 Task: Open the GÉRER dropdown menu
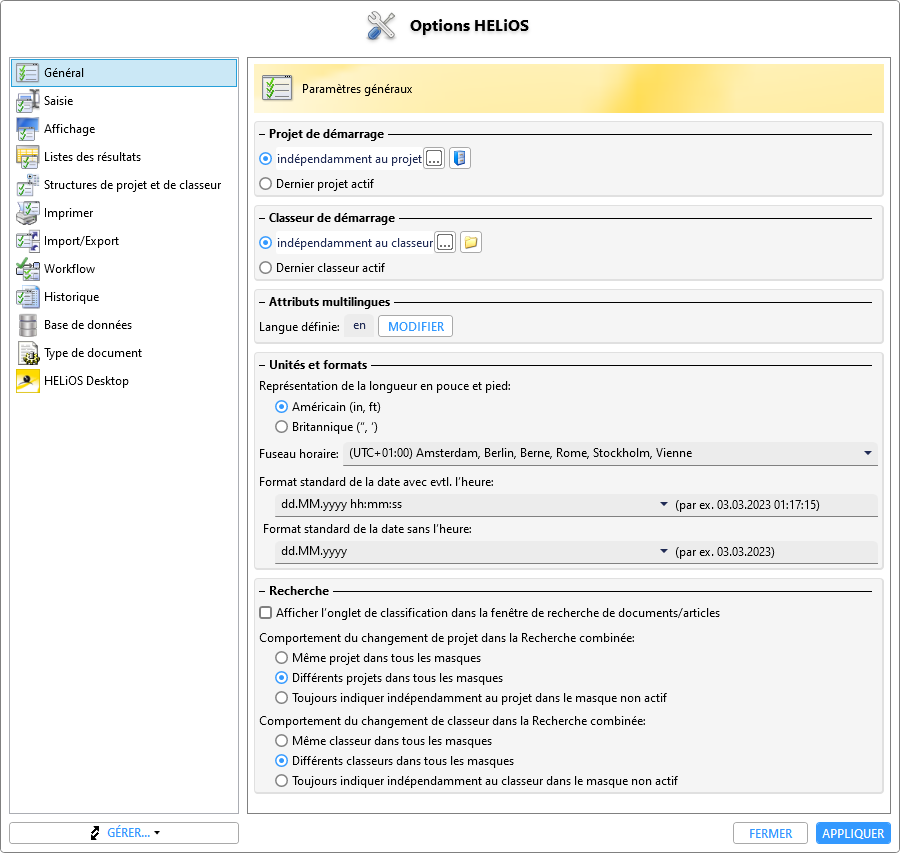pos(124,833)
